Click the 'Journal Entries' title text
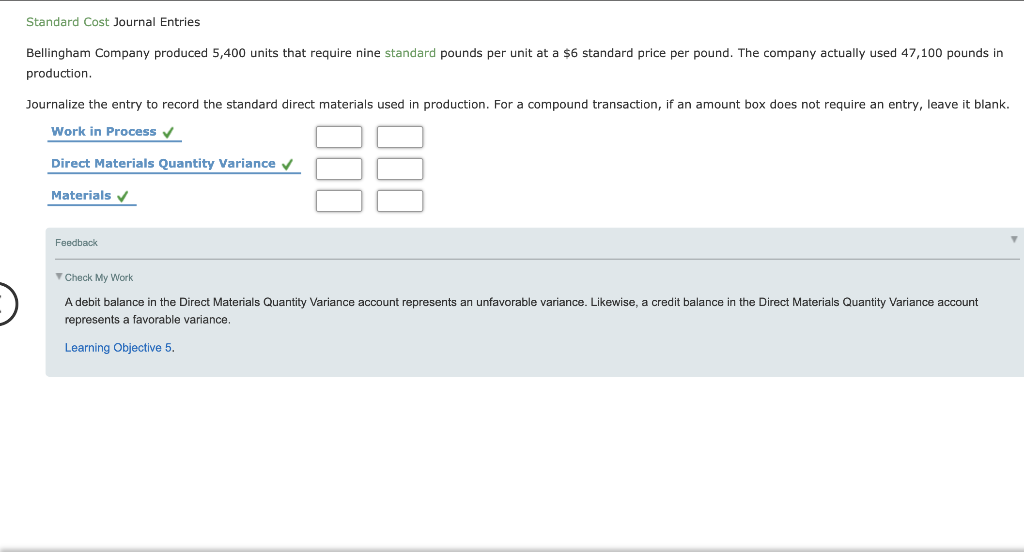This screenshot has height=554, width=1024. (157, 22)
